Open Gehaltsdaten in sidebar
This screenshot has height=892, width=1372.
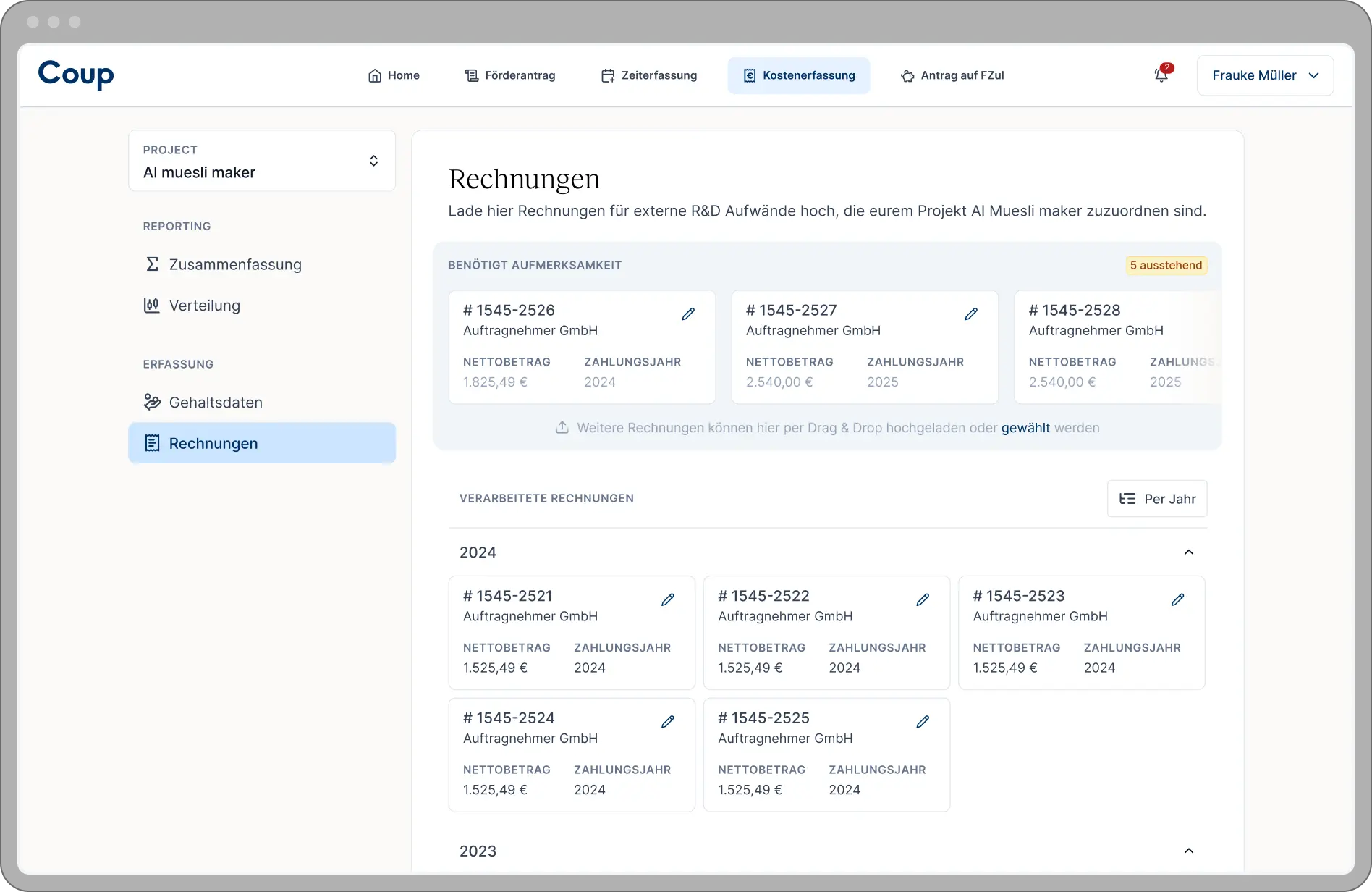262,403
